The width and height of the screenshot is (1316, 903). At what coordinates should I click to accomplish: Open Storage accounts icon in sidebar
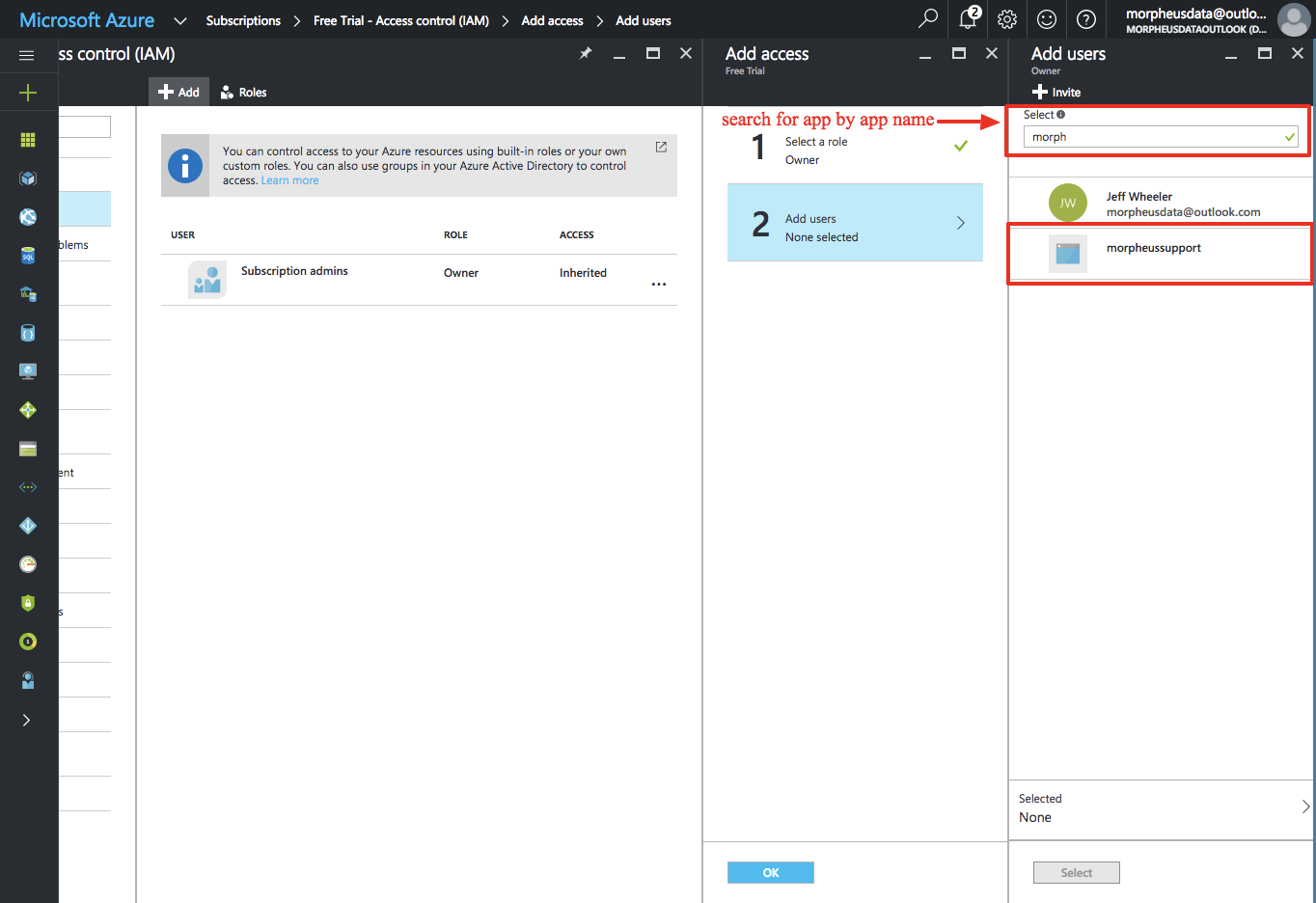[x=28, y=449]
